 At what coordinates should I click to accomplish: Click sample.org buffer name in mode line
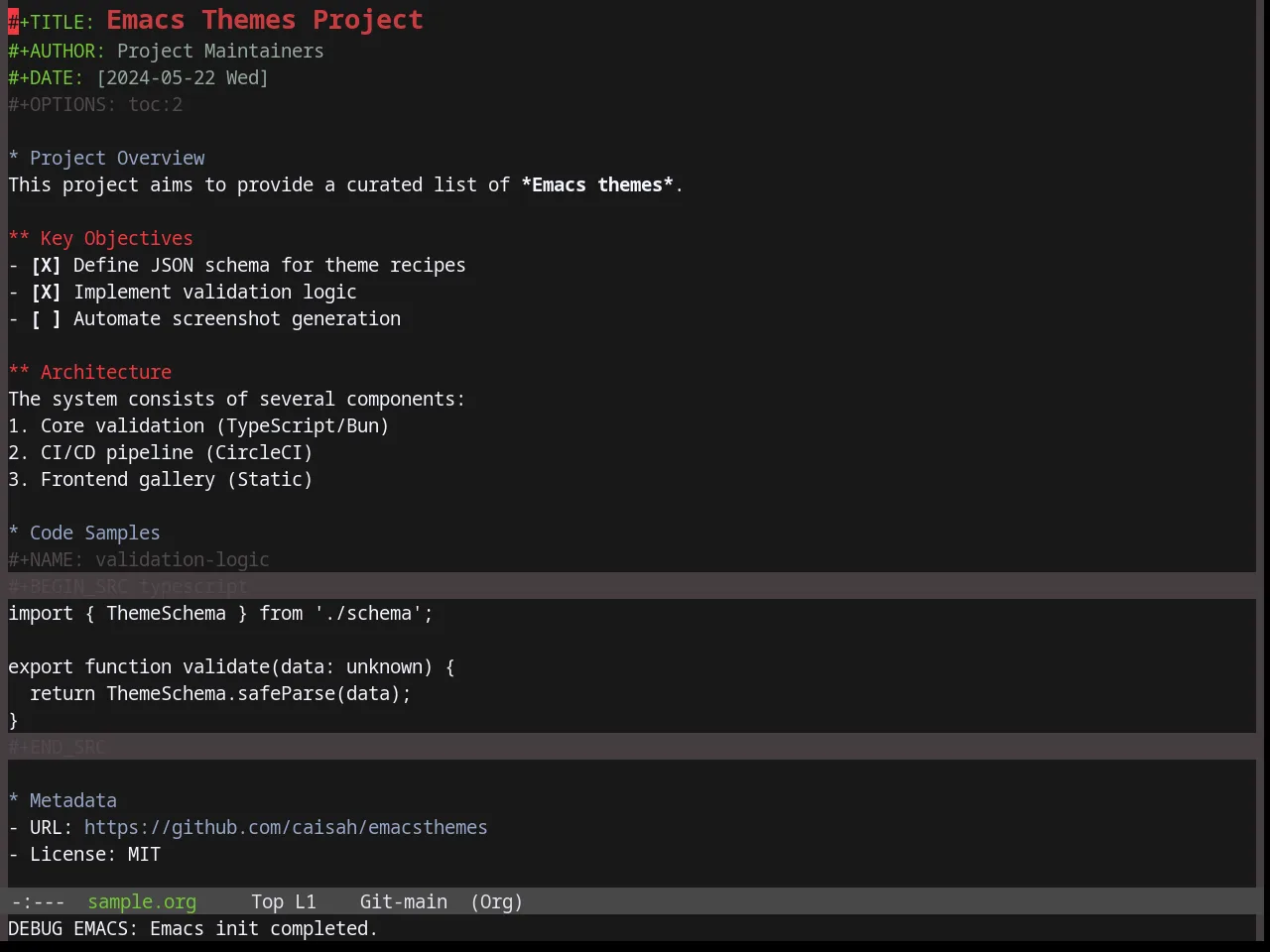pos(142,902)
